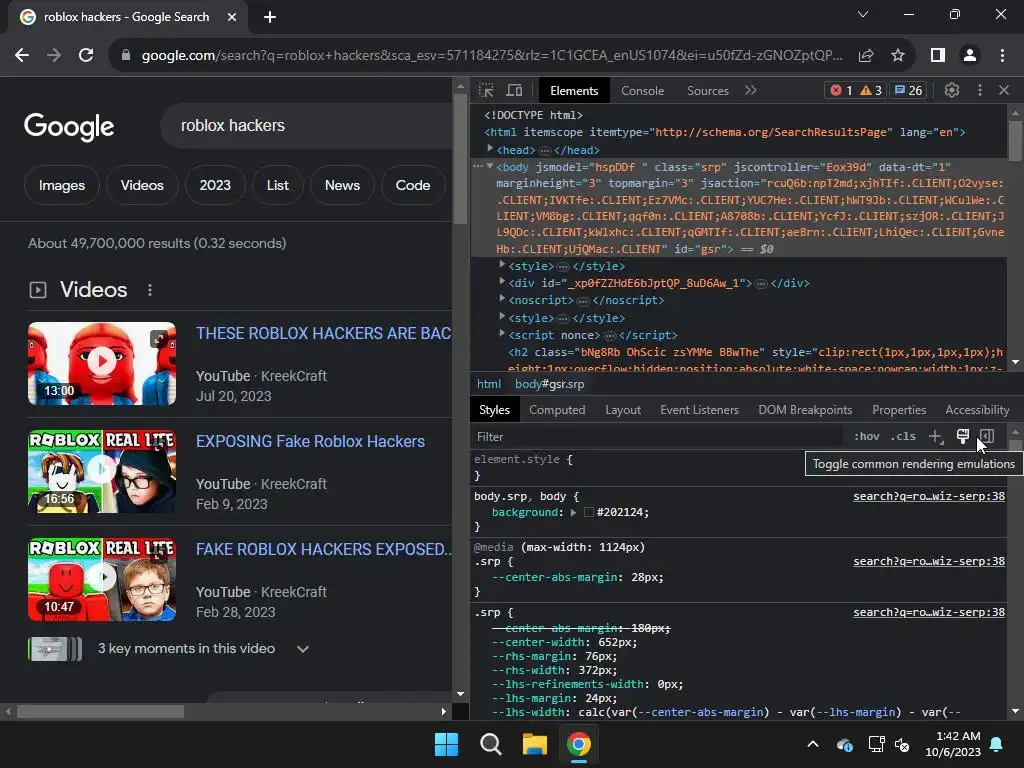Screen dimensions: 1024x768
Task: Click the Google search box
Action: pyautogui.click(x=307, y=125)
